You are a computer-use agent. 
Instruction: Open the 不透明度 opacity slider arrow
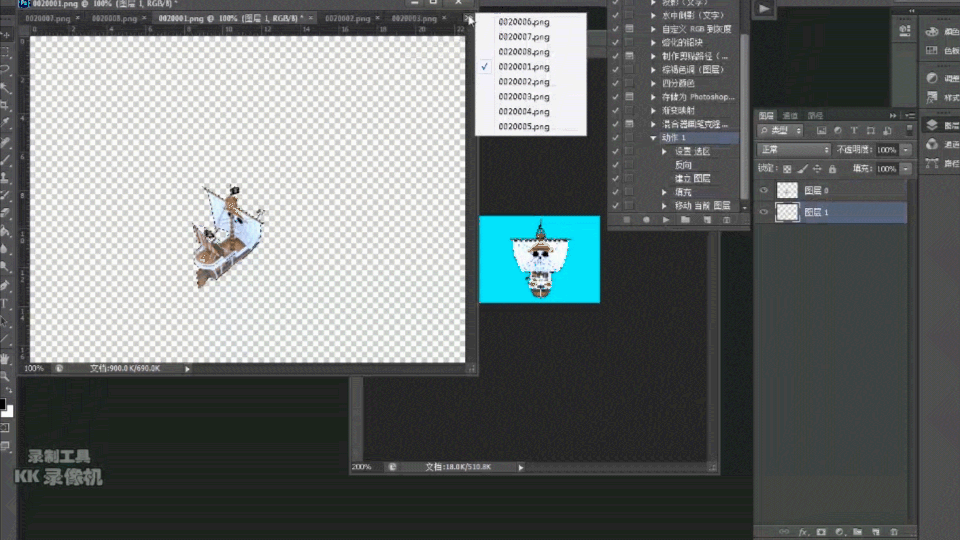(x=906, y=149)
